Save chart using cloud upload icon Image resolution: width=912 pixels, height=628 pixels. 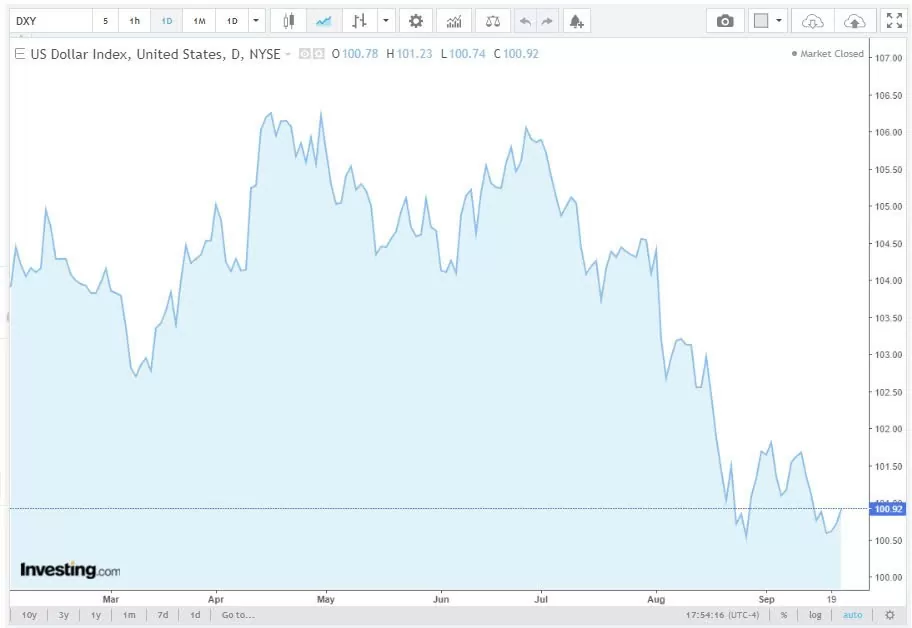[x=854, y=21]
